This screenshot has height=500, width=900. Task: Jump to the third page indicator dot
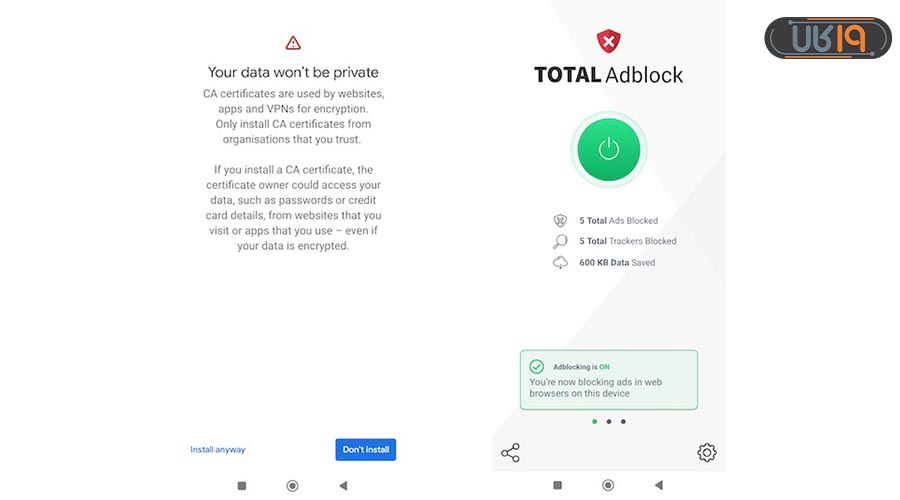point(623,422)
